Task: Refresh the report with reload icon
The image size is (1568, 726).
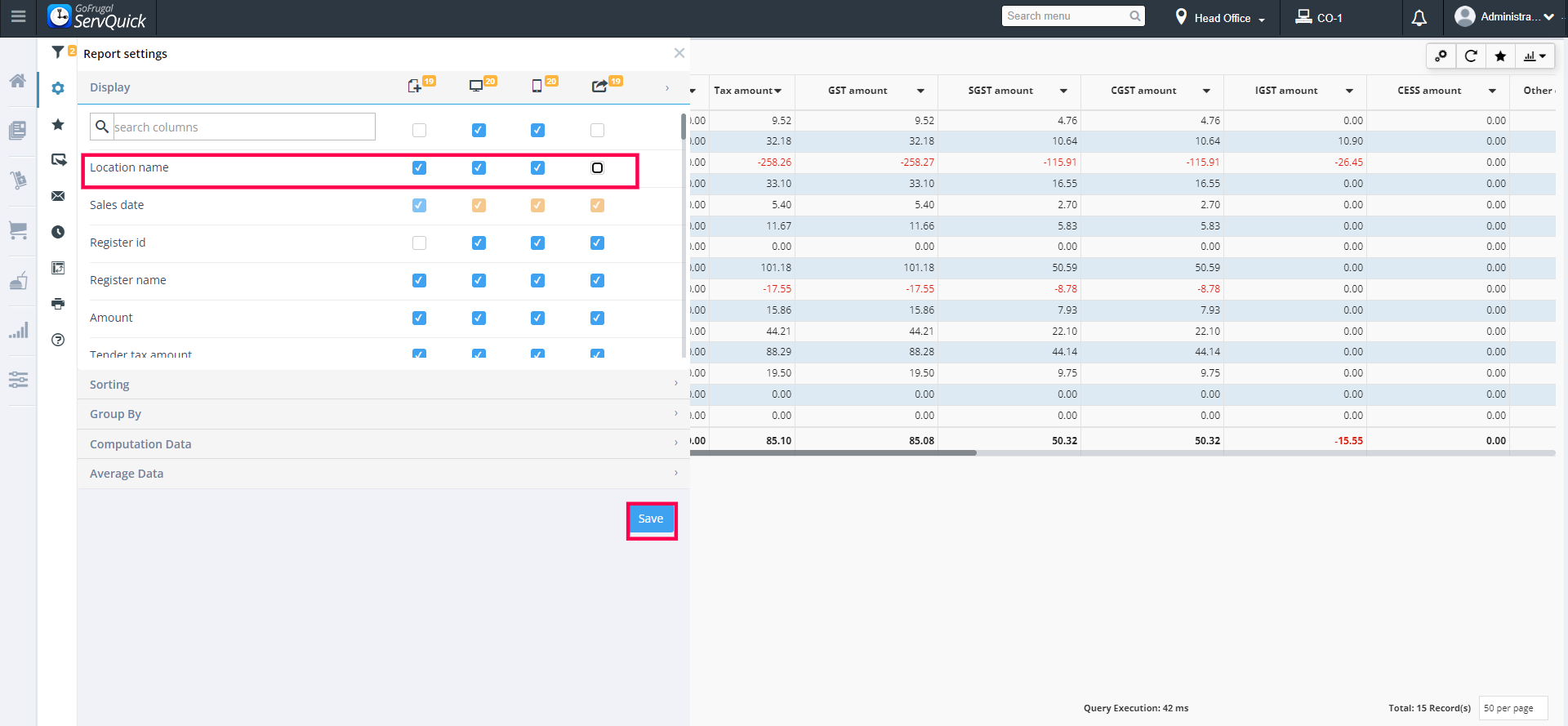Action: click(x=1471, y=56)
